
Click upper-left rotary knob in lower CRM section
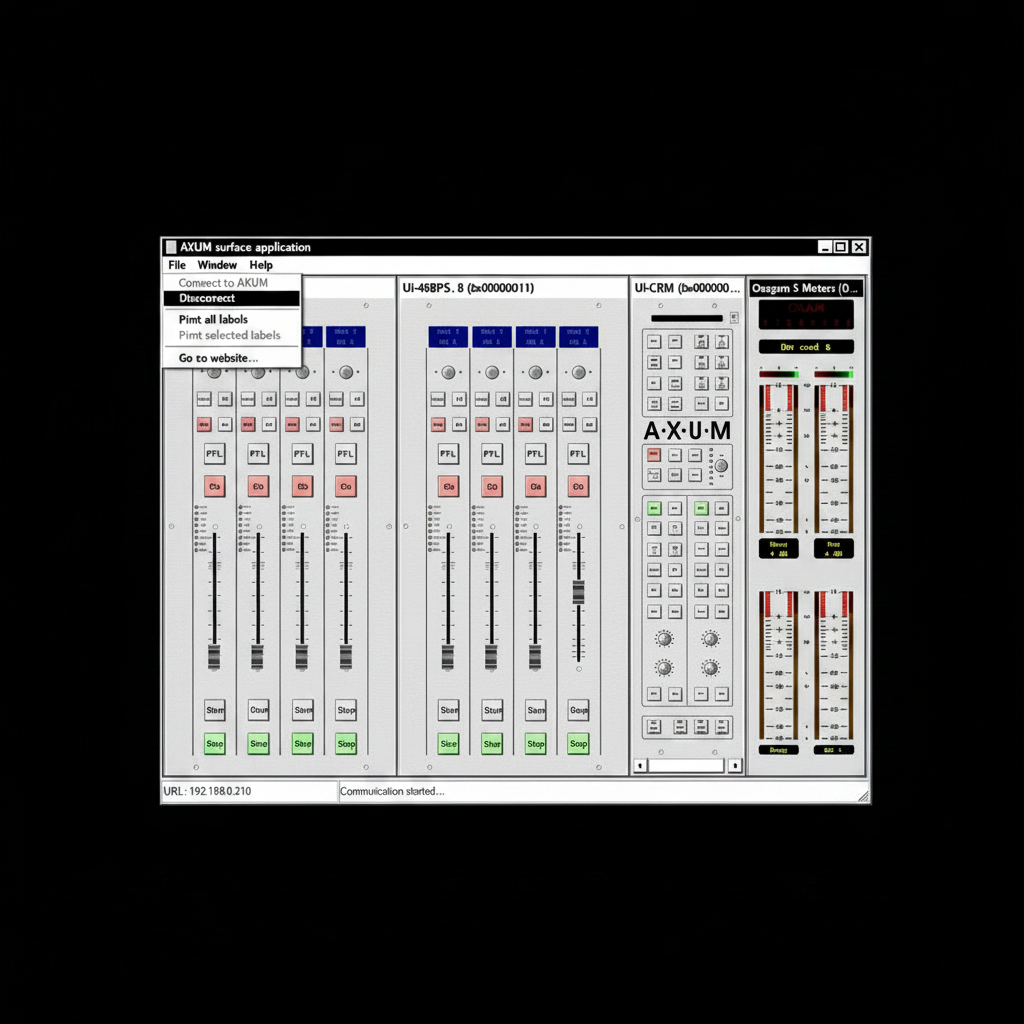click(664, 639)
